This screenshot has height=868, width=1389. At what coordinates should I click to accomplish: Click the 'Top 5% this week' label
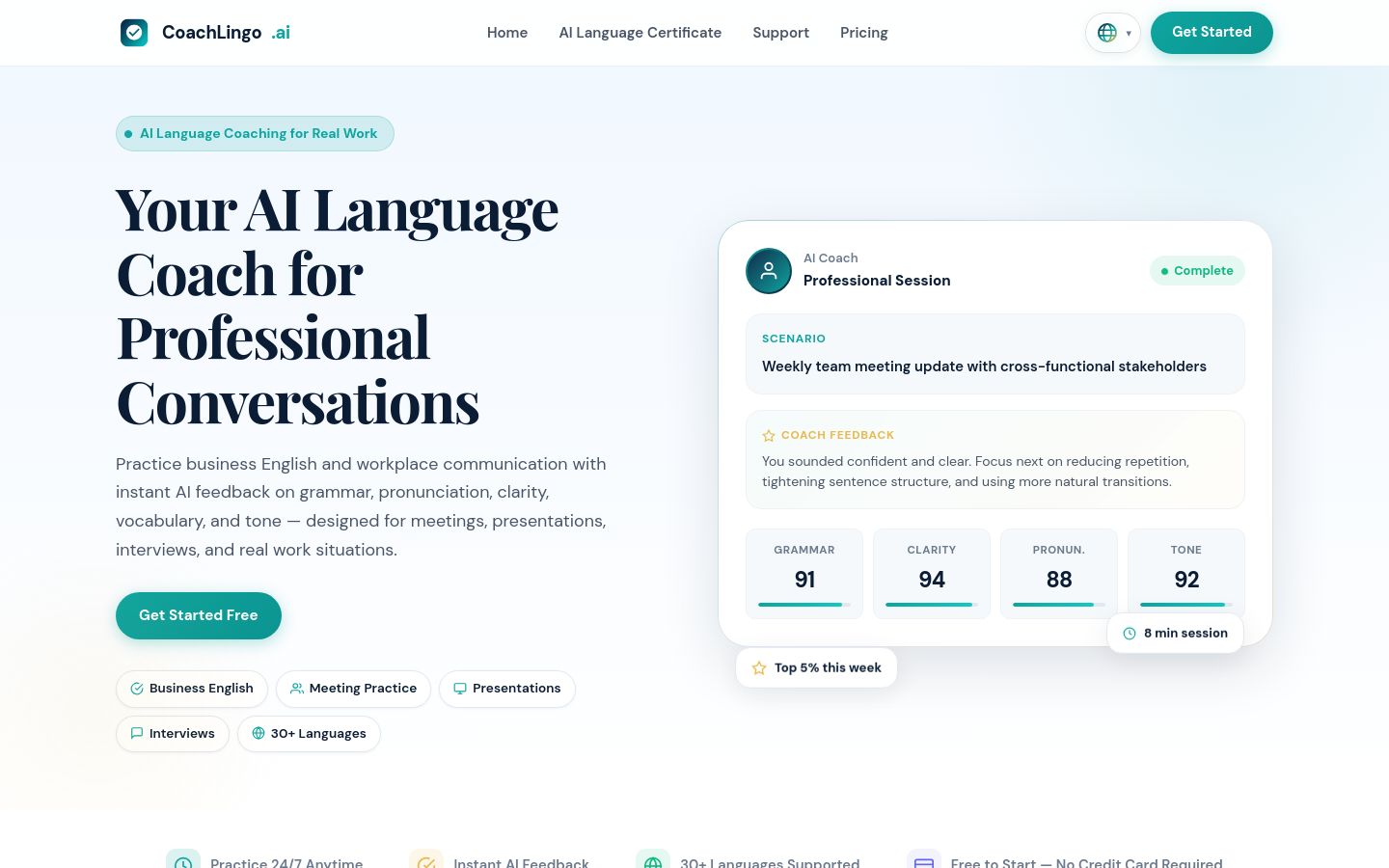point(828,668)
